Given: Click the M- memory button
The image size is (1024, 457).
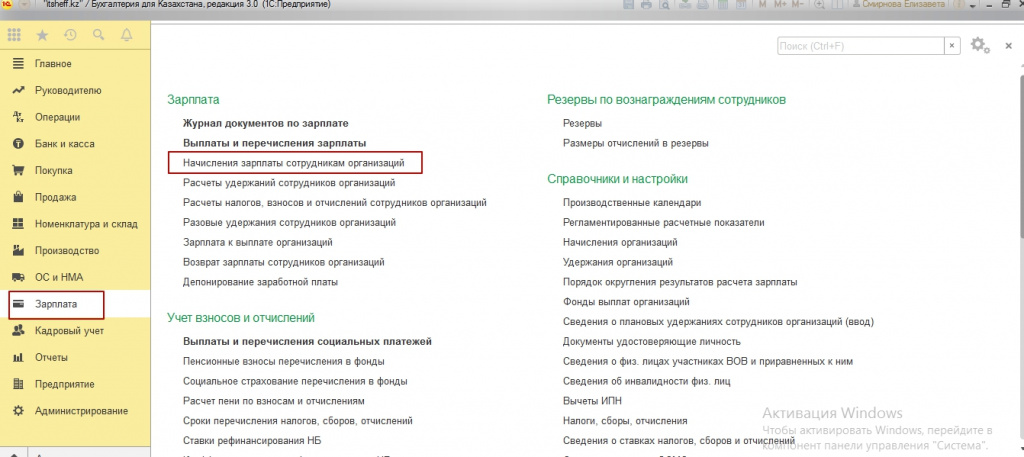Looking at the screenshot, I should 797,4.
